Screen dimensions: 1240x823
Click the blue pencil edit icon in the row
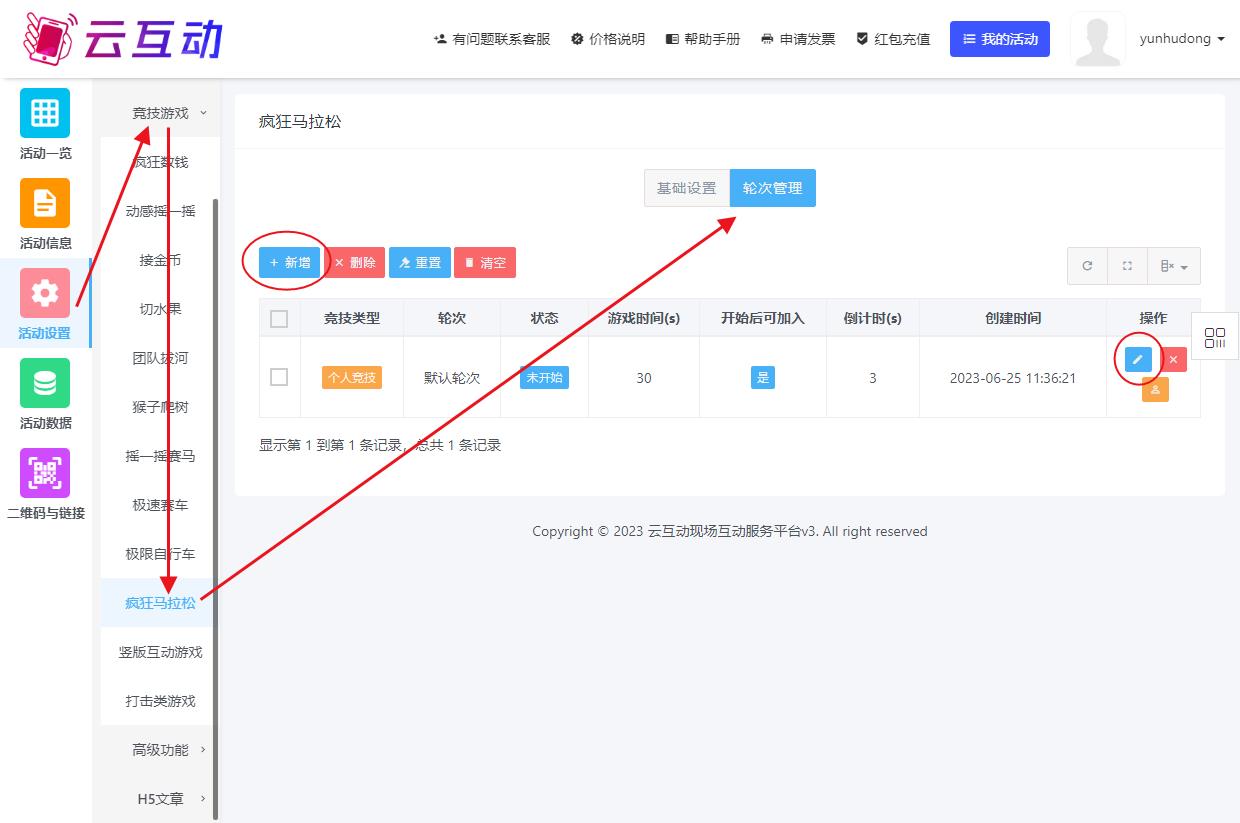point(1138,359)
